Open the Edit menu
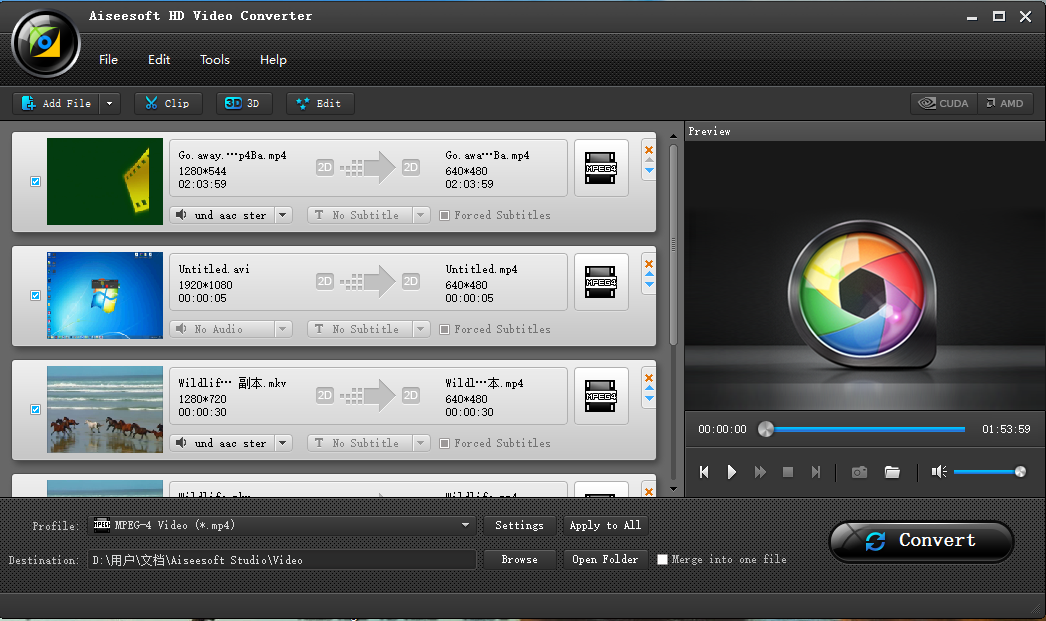 click(159, 59)
